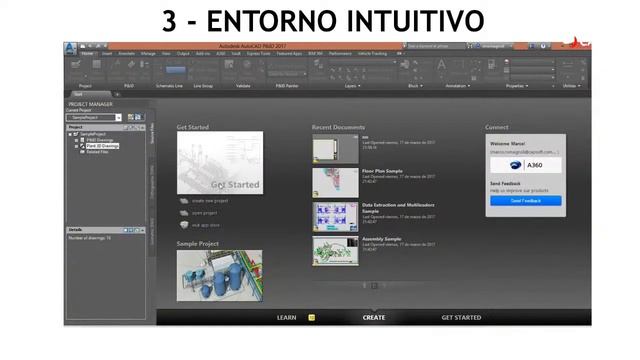This screenshot has height=360, width=640.
Task: Select Plant 3D Drawings tree item
Action: point(102,146)
